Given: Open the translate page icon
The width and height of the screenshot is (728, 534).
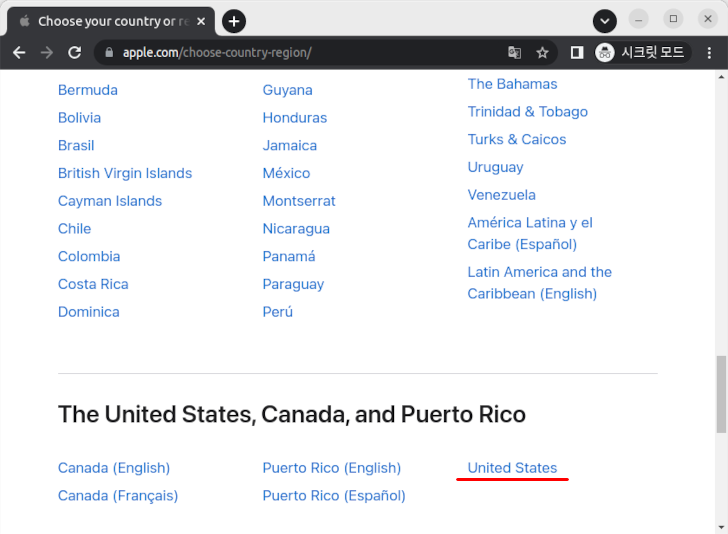Looking at the screenshot, I should click(514, 52).
